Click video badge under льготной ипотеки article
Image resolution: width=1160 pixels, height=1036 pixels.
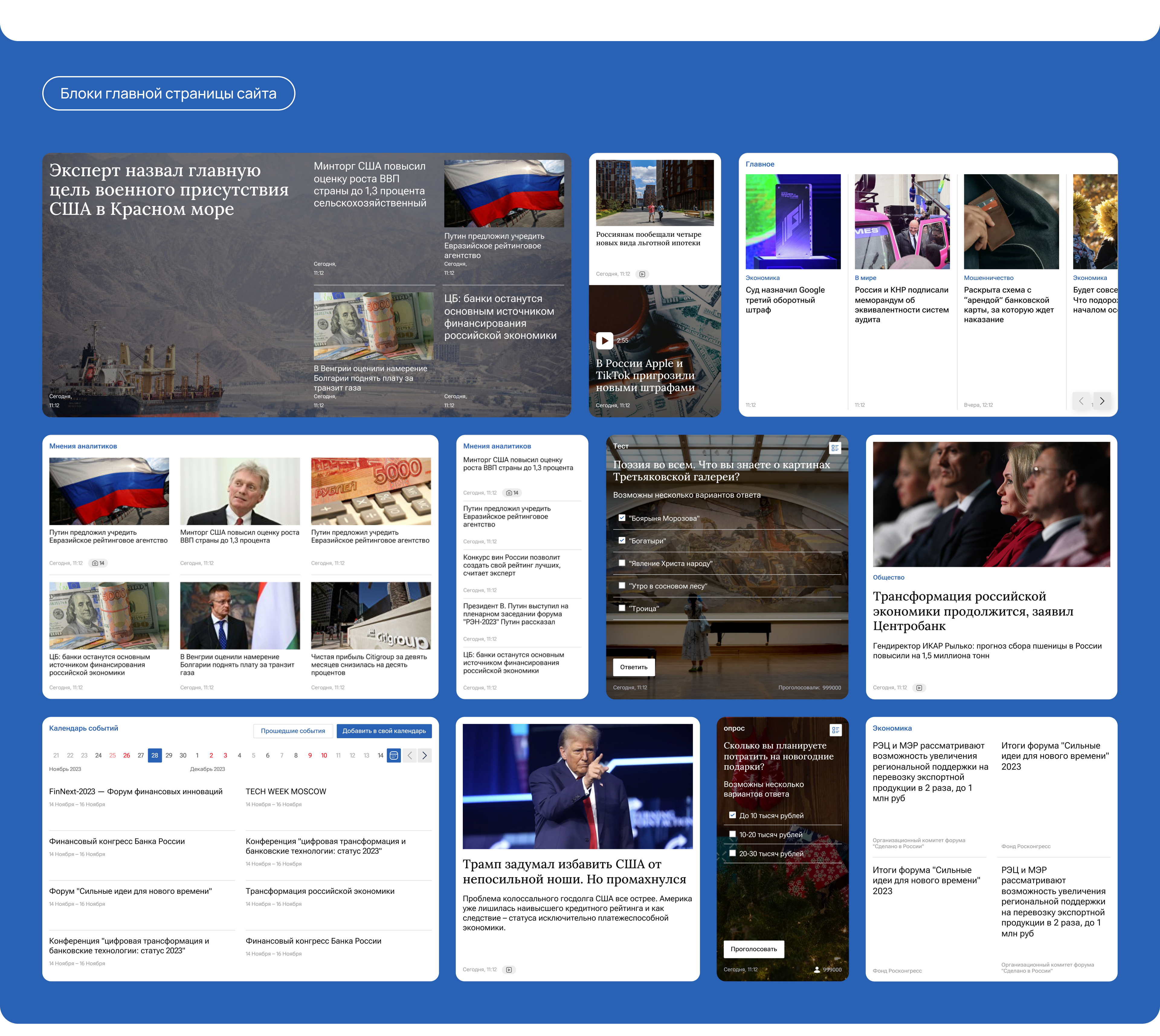tap(642, 274)
